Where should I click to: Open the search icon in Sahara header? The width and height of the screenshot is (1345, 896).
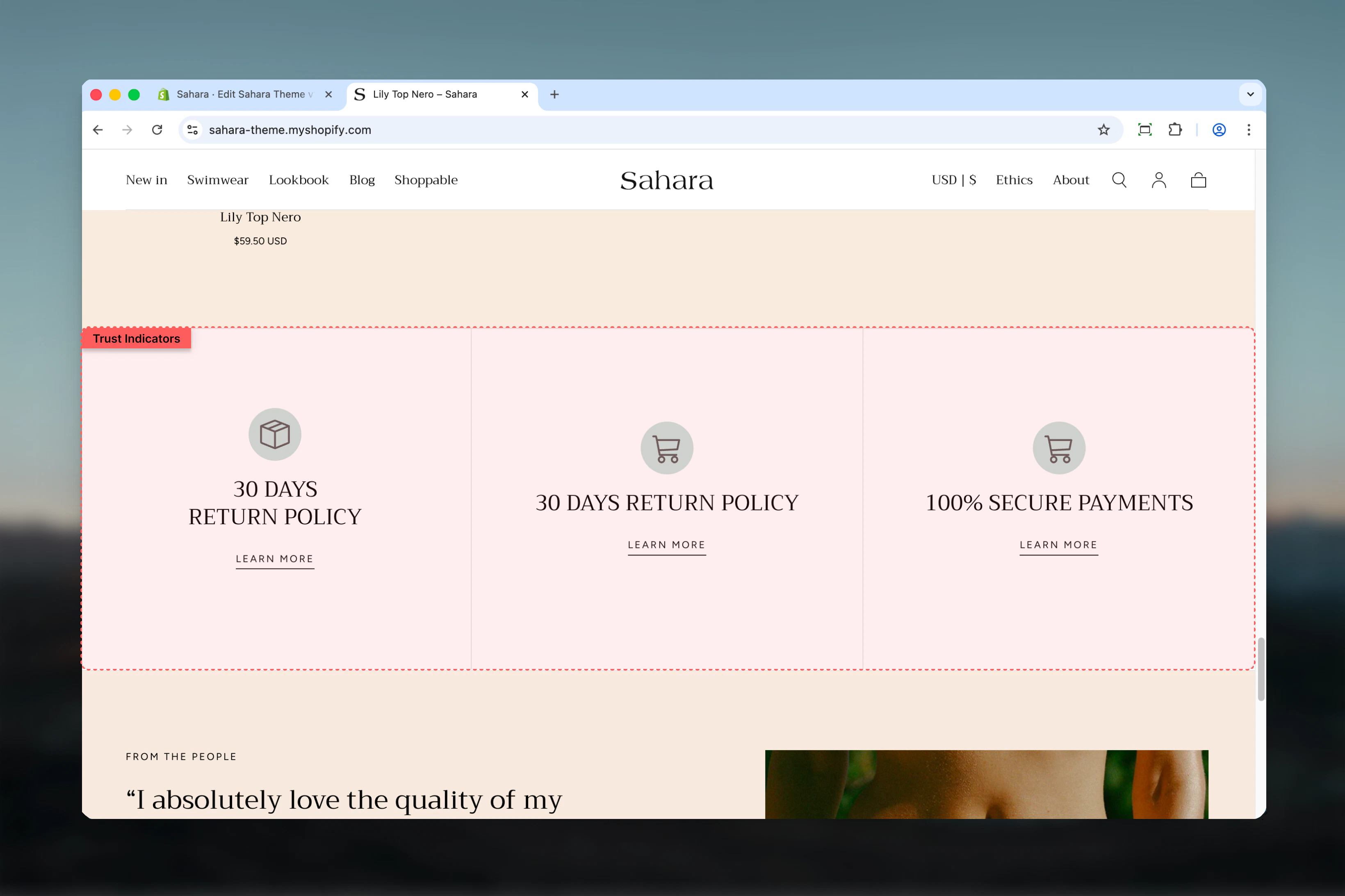coord(1119,180)
